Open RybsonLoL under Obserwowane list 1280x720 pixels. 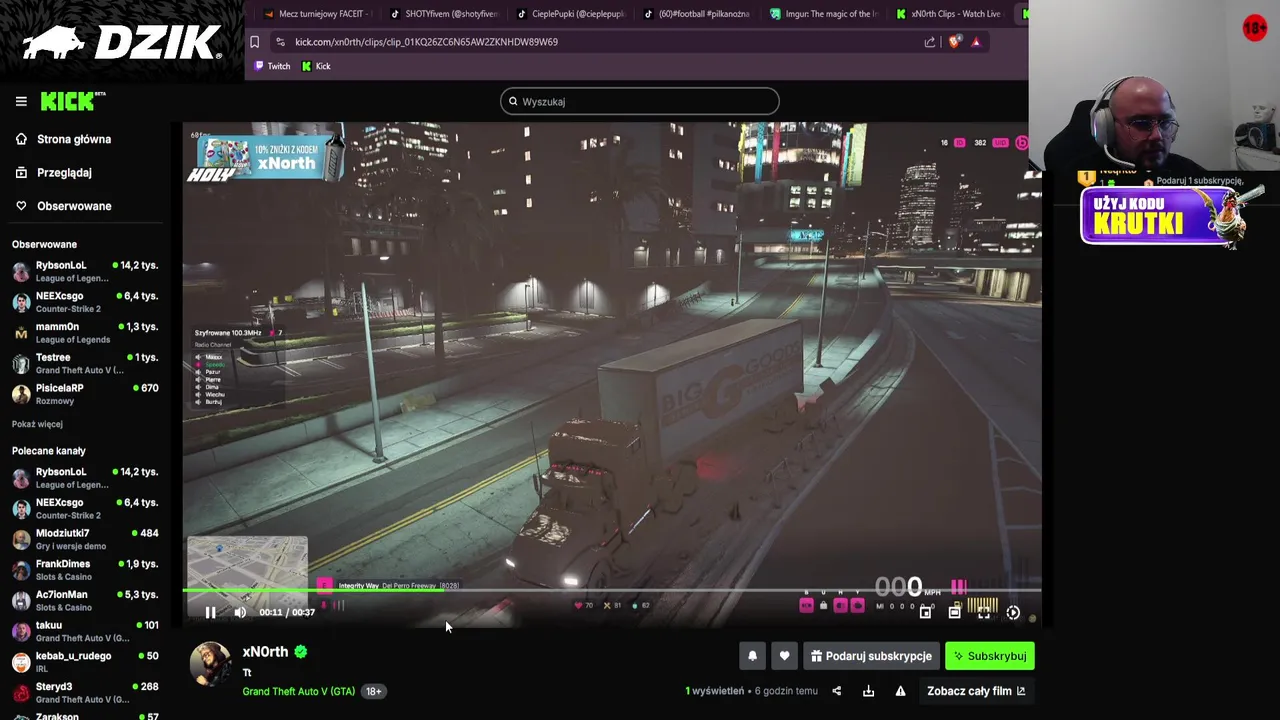[85, 271]
